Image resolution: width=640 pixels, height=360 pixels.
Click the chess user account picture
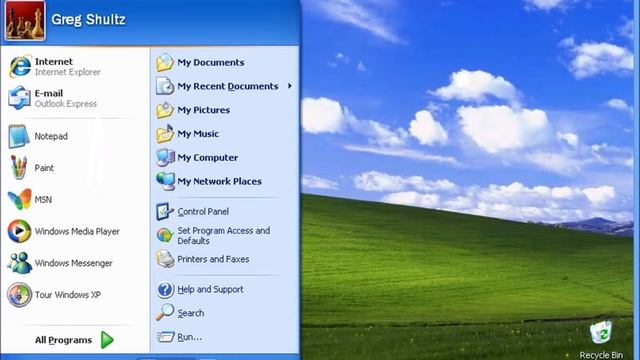(25, 20)
